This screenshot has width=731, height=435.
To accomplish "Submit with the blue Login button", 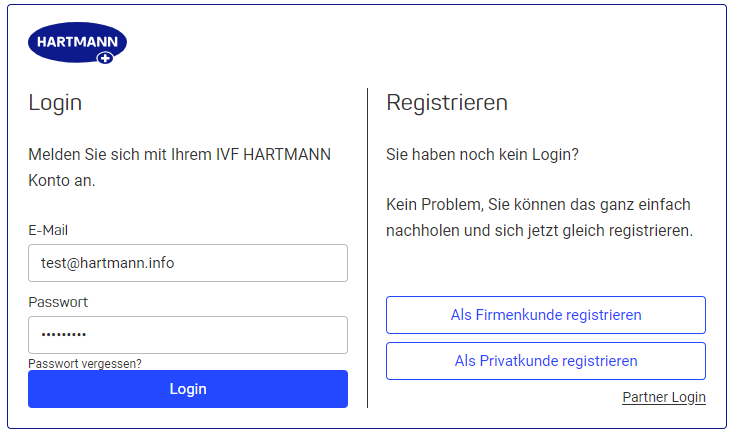I will (188, 389).
